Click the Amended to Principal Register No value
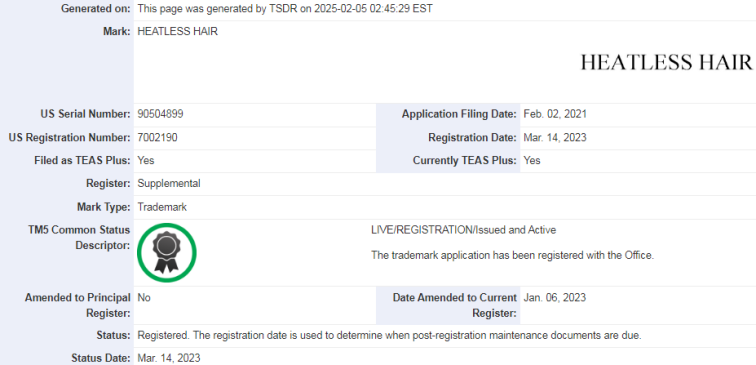This screenshot has height=365, width=756. click(x=144, y=297)
